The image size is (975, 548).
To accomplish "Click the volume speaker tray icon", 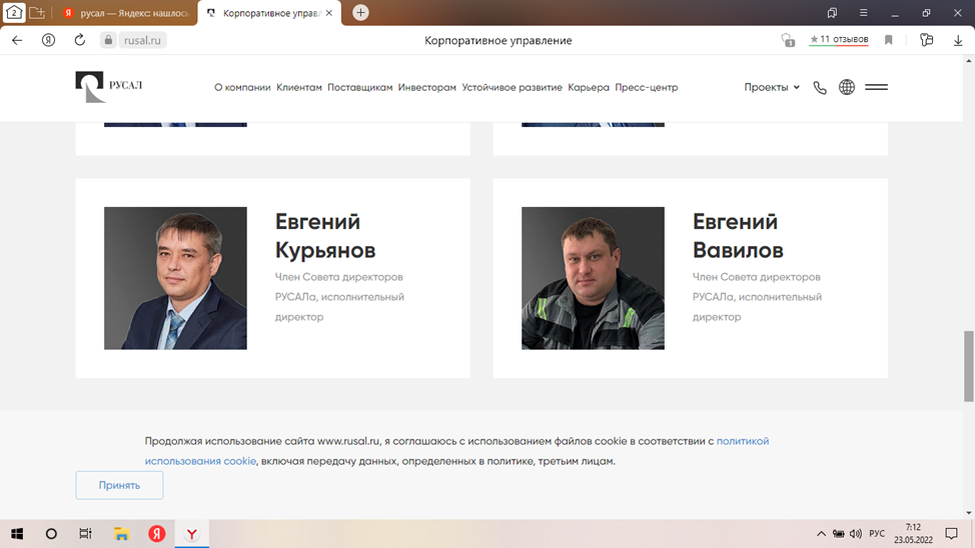I will click(856, 534).
